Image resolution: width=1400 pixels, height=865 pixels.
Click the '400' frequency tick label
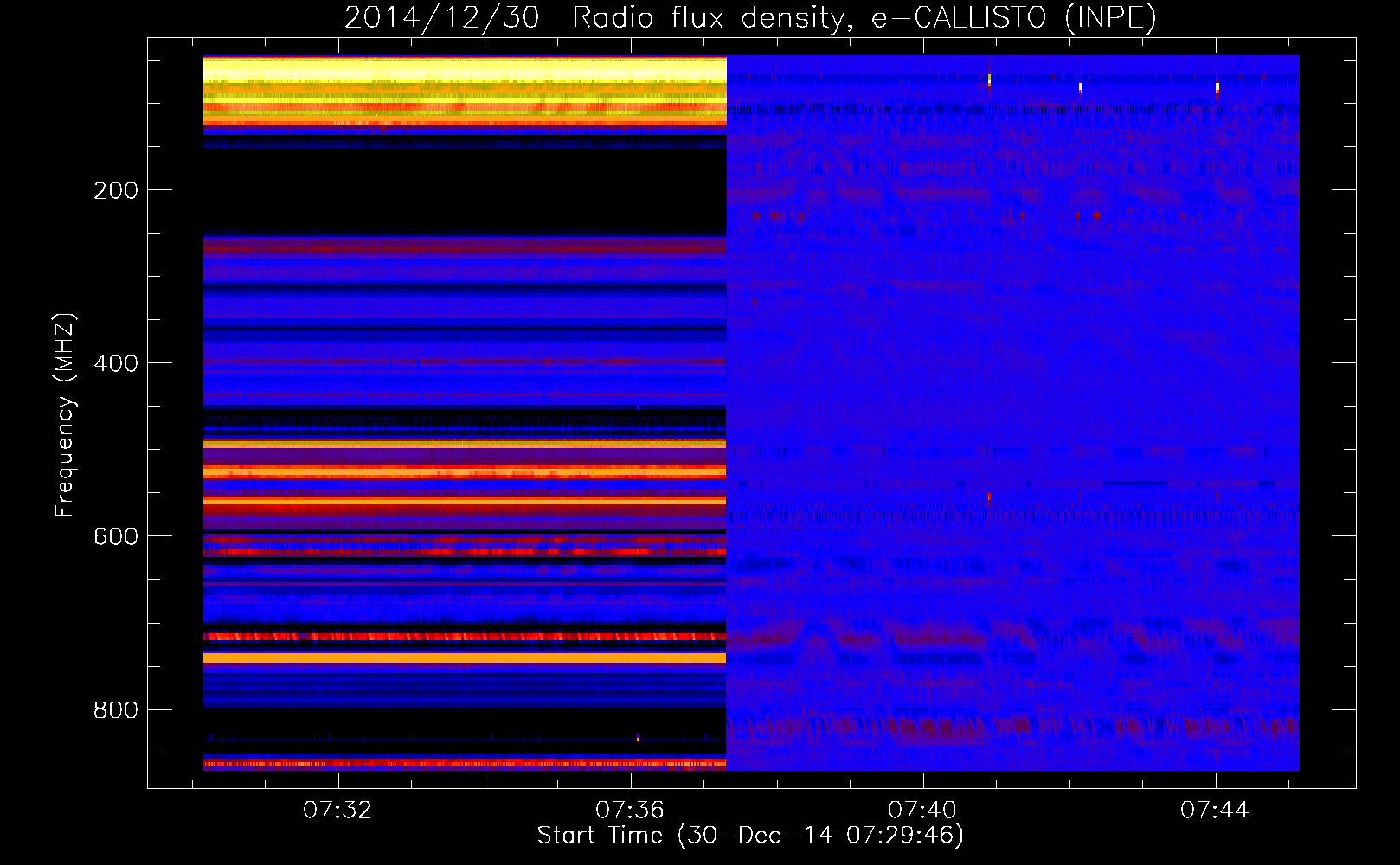click(116, 363)
